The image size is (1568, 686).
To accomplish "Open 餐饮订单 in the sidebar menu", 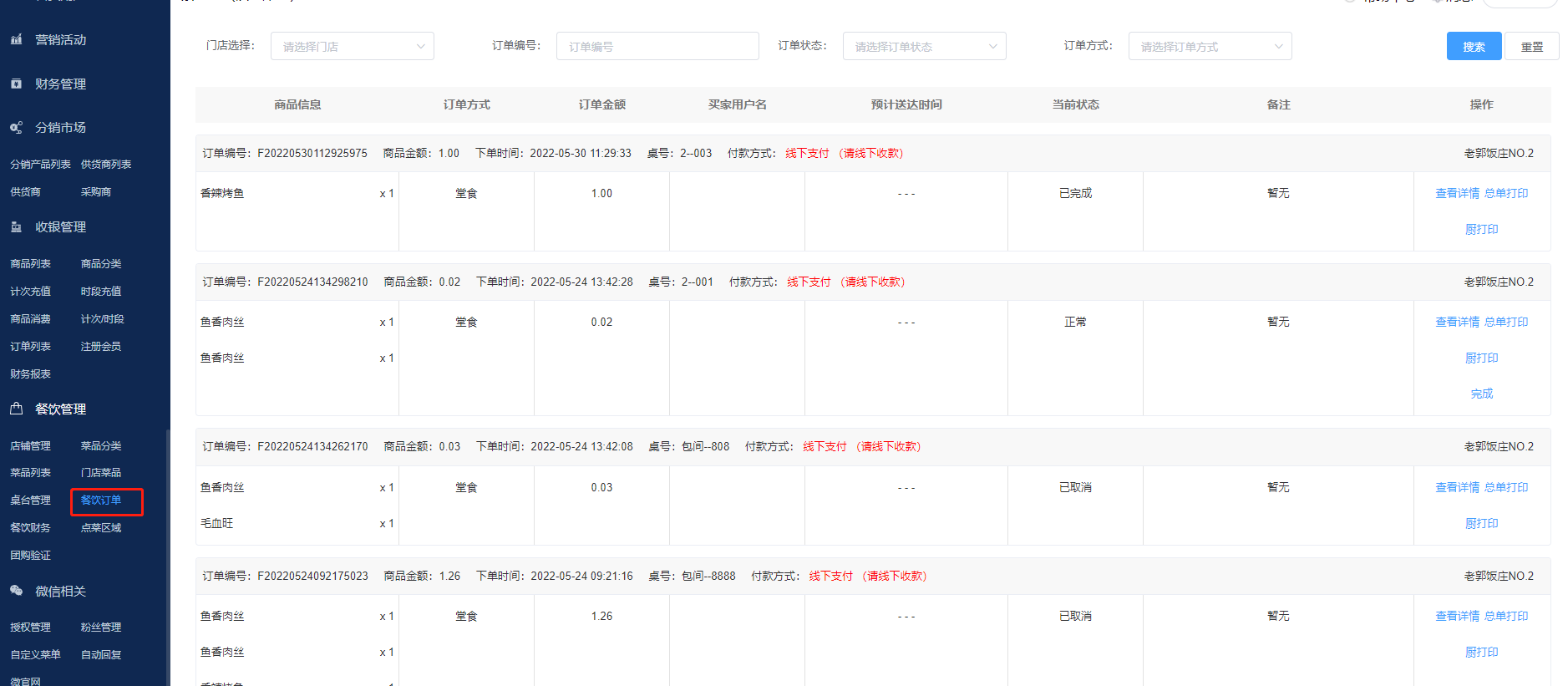I will (x=101, y=501).
